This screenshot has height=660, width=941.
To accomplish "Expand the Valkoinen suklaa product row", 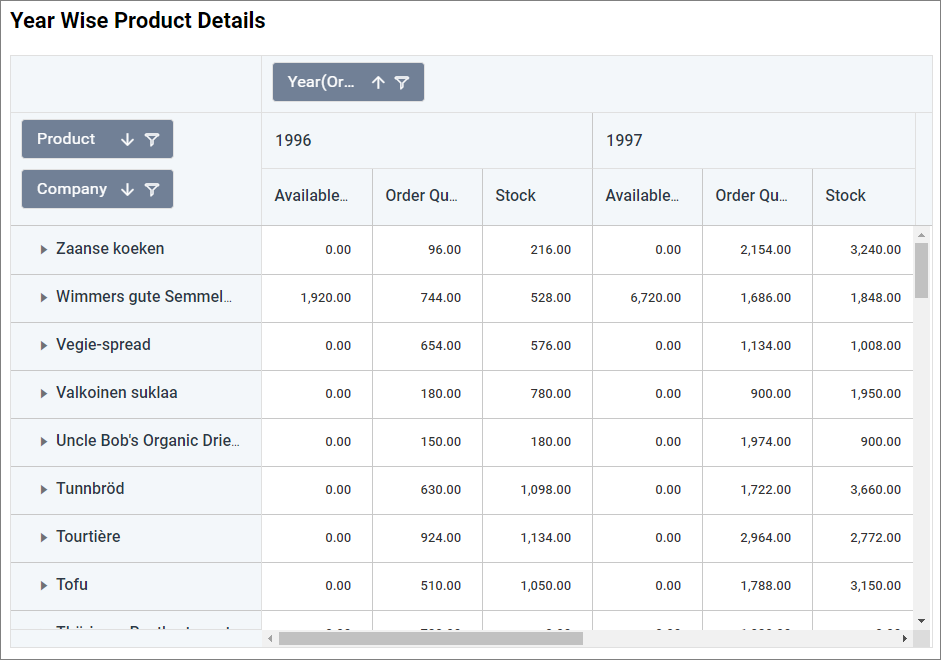I will [44, 394].
